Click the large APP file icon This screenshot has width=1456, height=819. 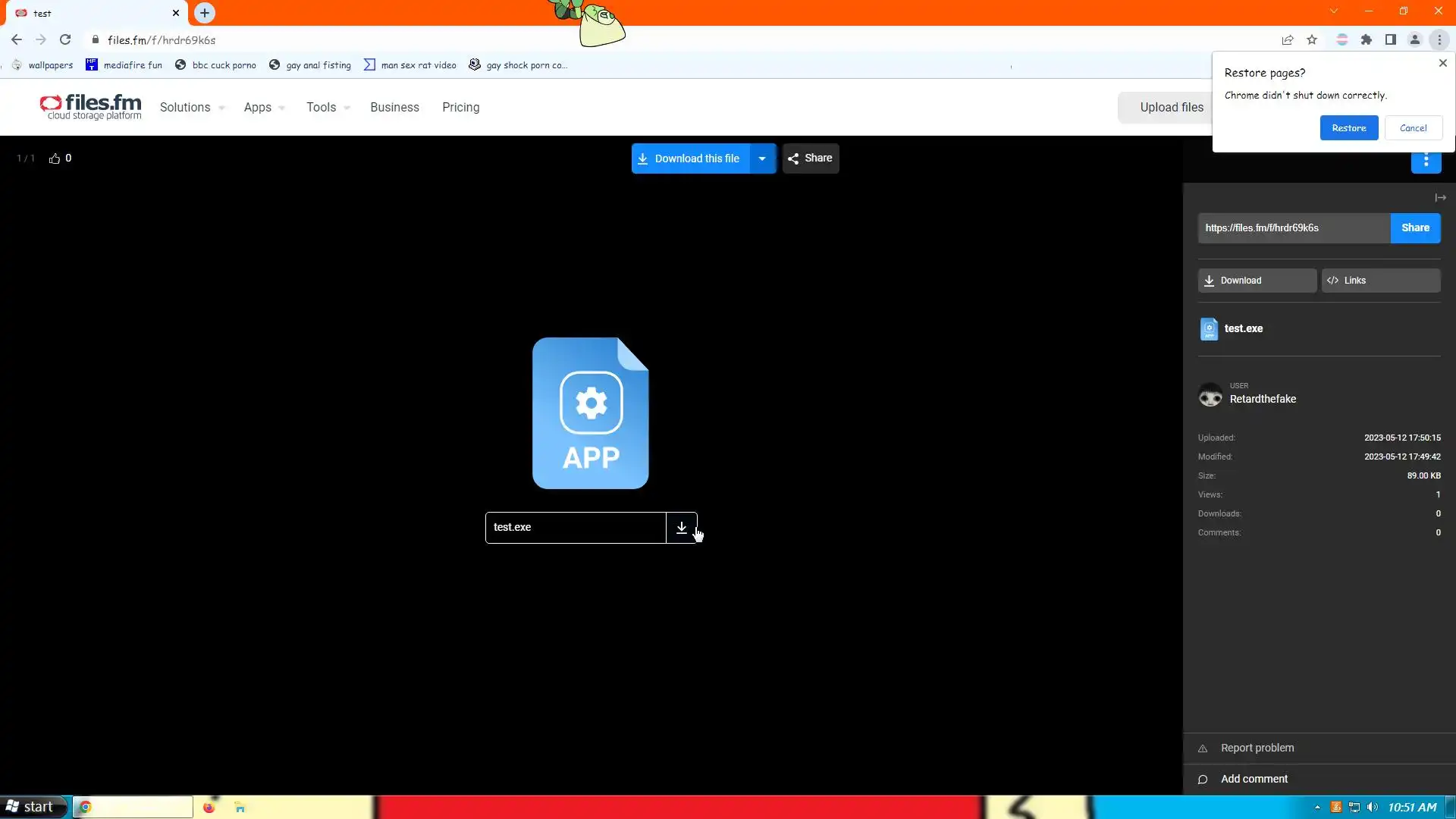(590, 413)
